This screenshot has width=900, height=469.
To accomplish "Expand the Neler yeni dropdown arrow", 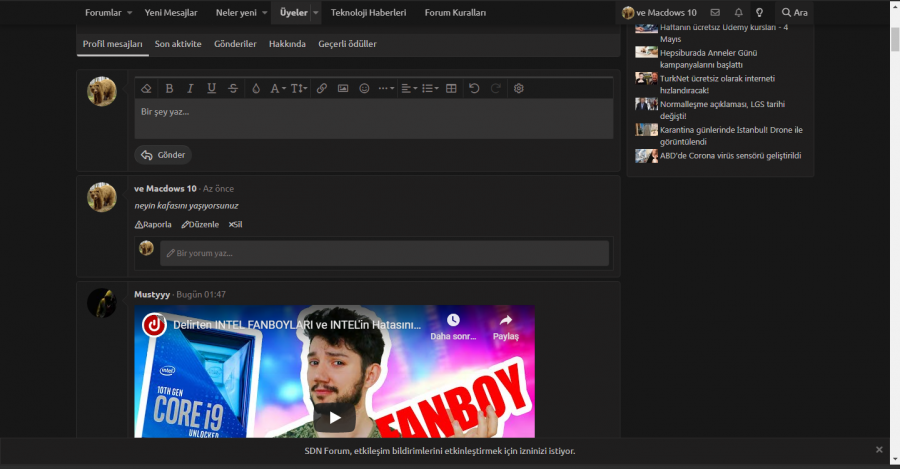I will pyautogui.click(x=265, y=13).
